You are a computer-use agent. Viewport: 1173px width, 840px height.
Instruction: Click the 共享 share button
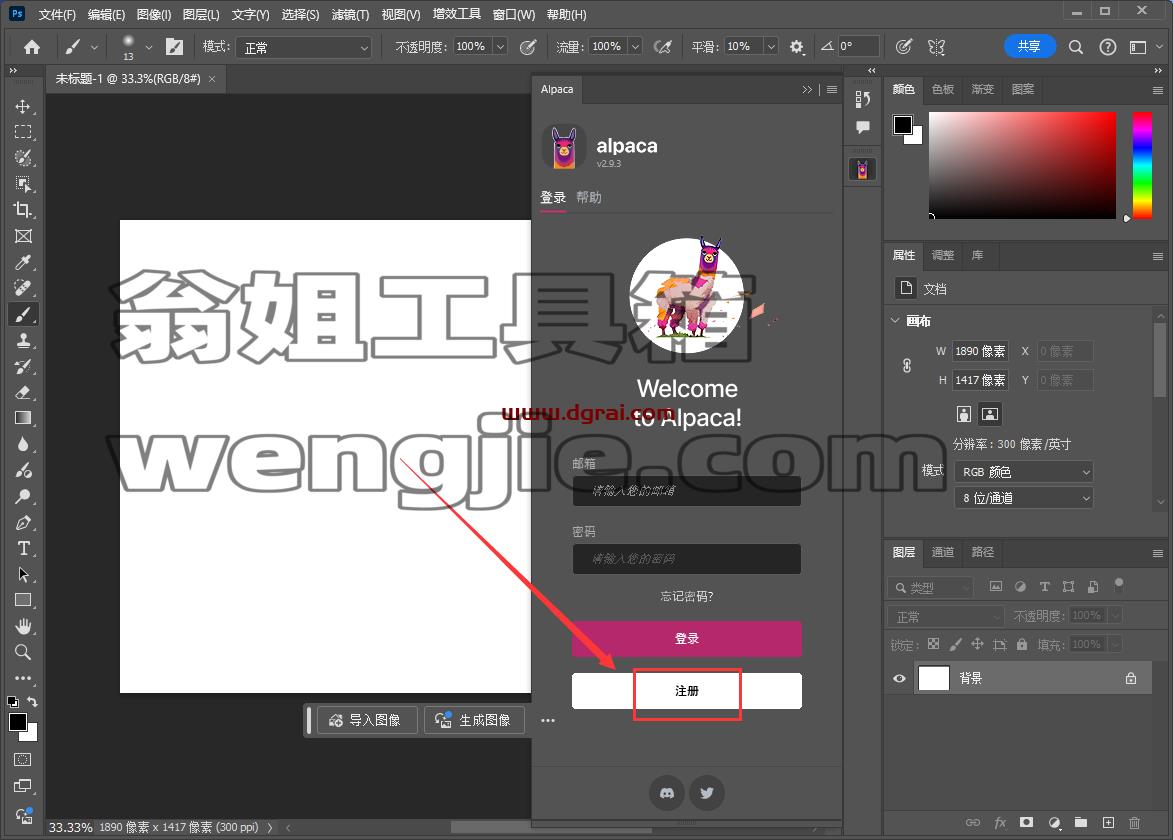coord(1029,46)
